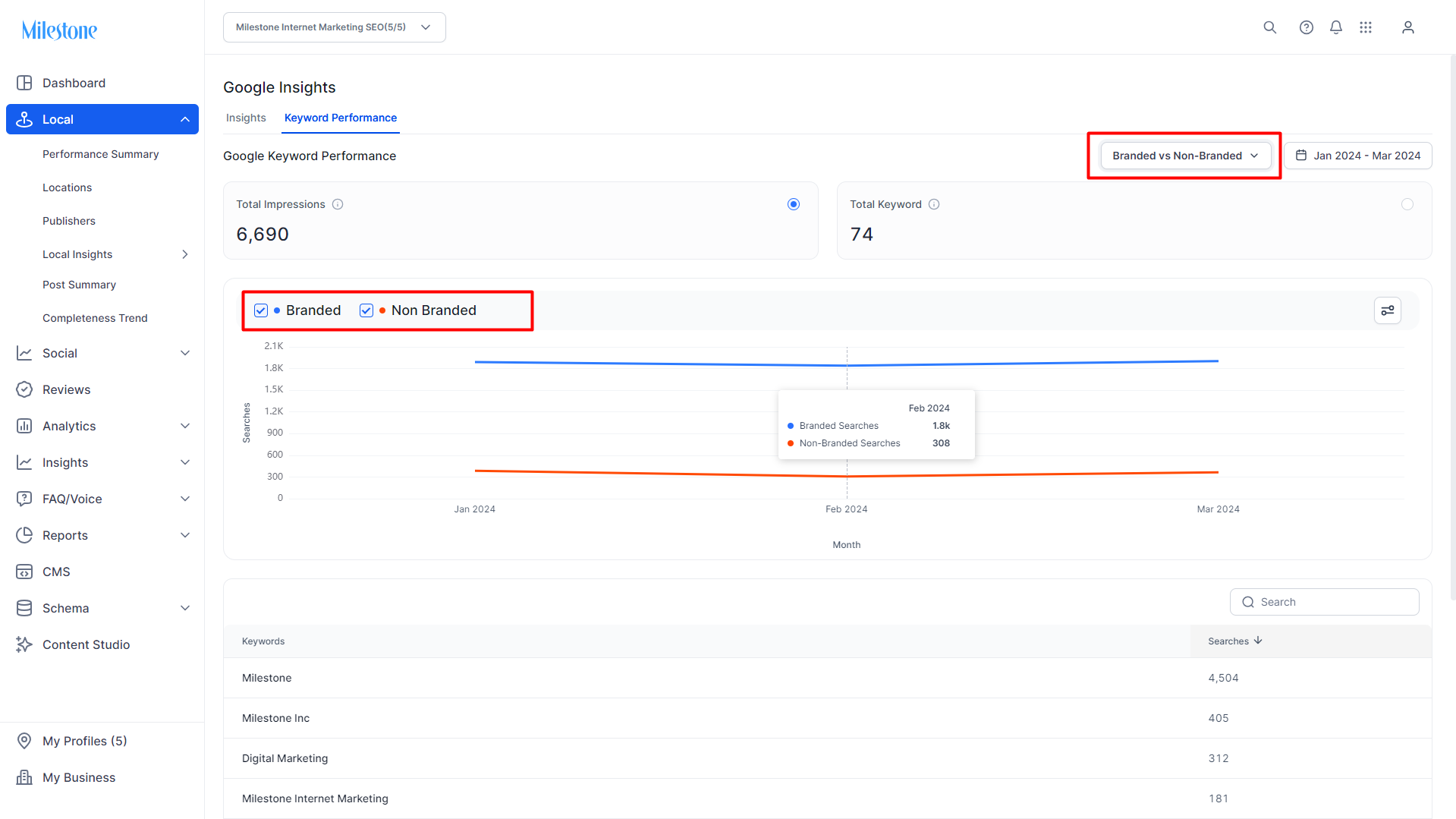Expand the FAQ/Voice menu chevron
Image resolution: width=1456 pixels, height=819 pixels.
tap(184, 499)
